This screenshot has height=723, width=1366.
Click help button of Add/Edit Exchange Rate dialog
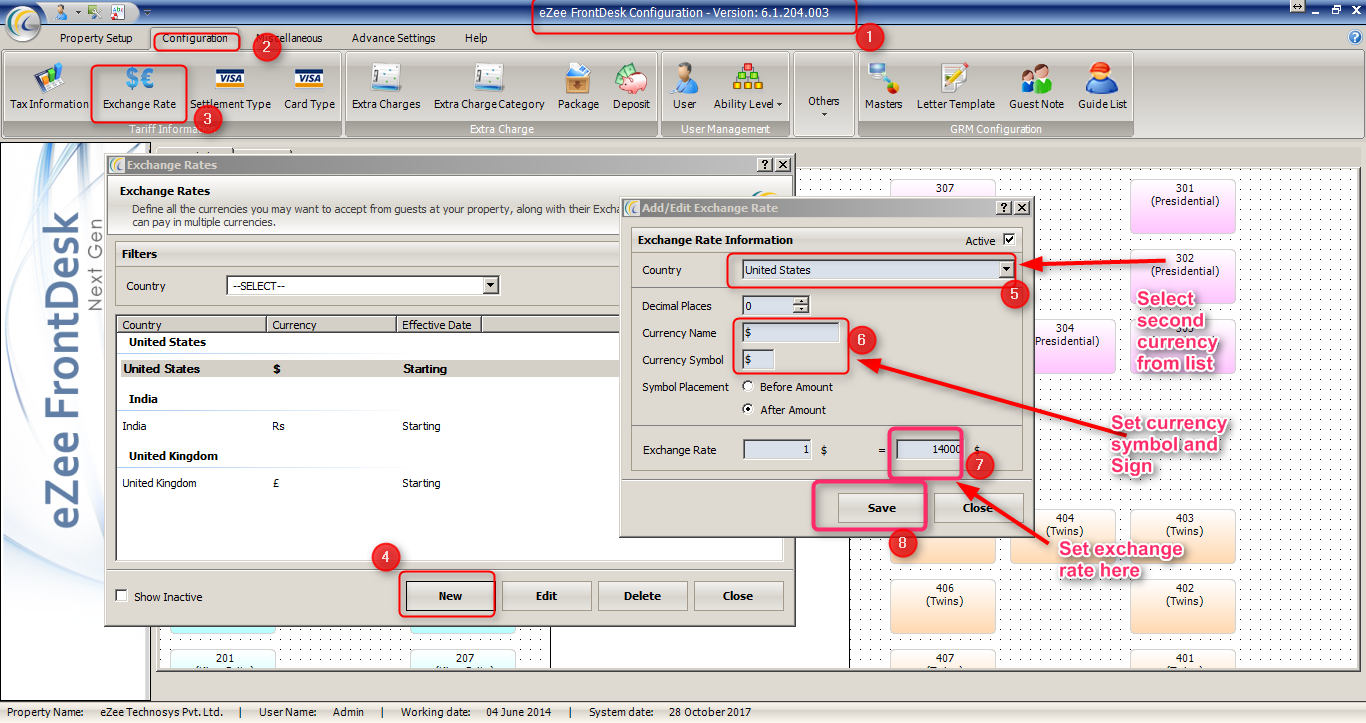(1005, 208)
